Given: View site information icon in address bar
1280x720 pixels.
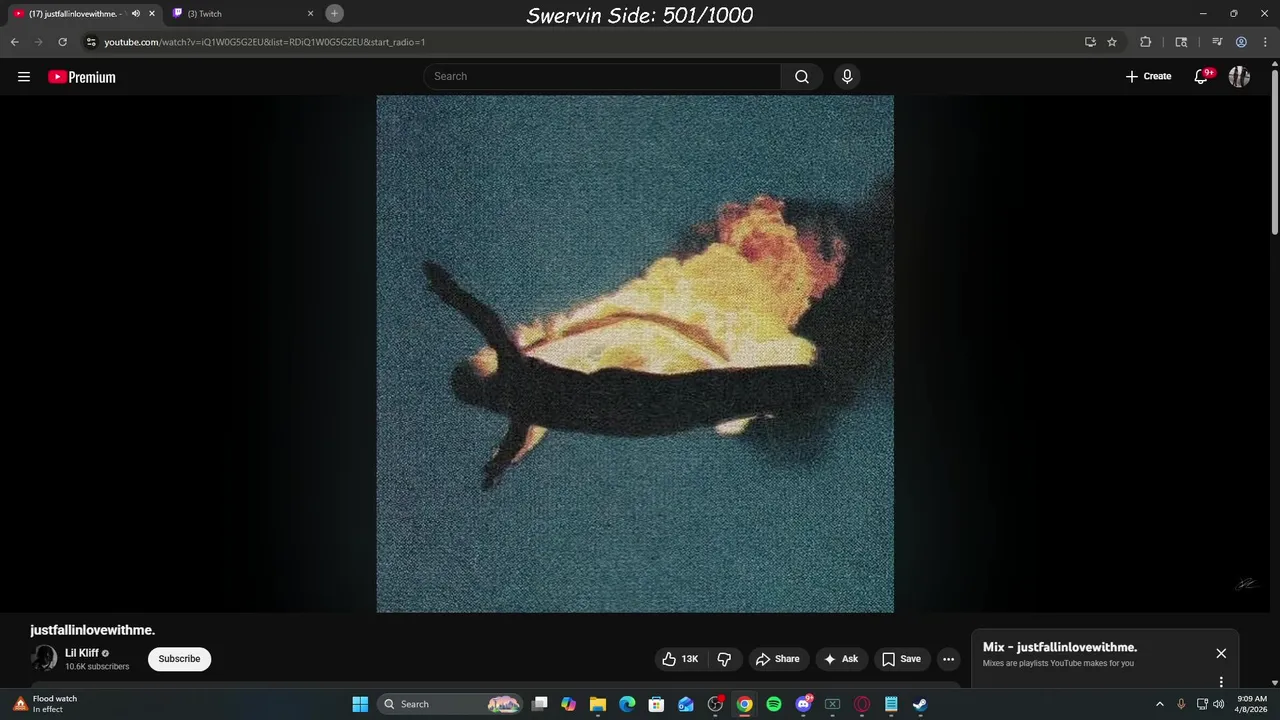Looking at the screenshot, I should pyautogui.click(x=91, y=42).
